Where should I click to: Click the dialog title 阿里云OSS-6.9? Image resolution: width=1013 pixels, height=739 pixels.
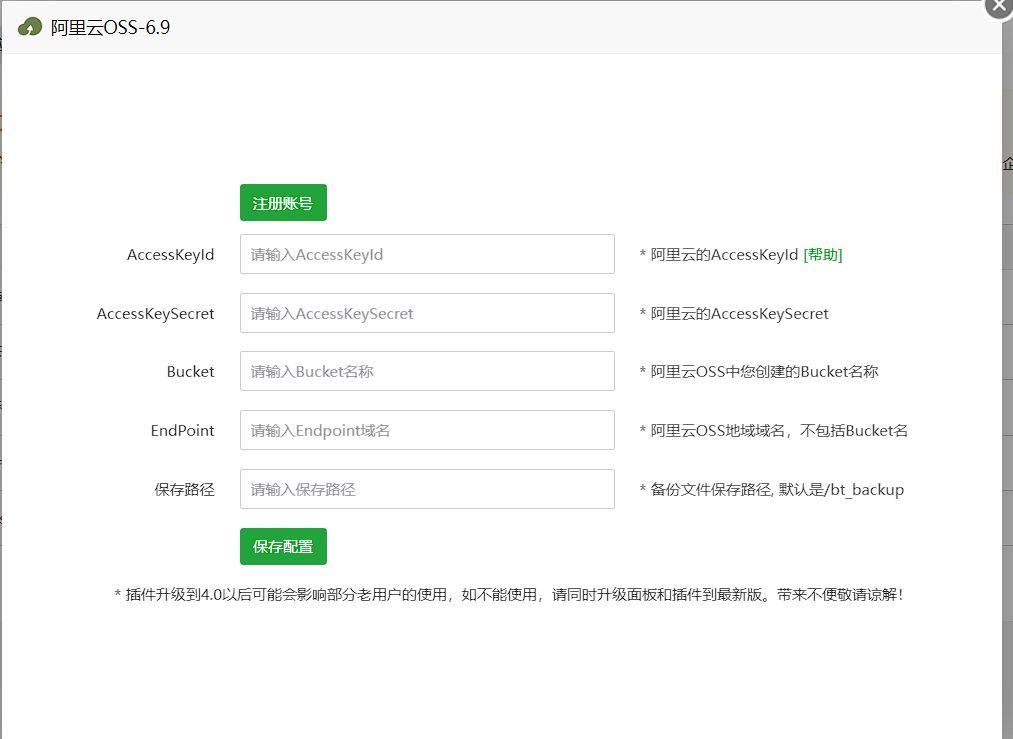(110, 27)
